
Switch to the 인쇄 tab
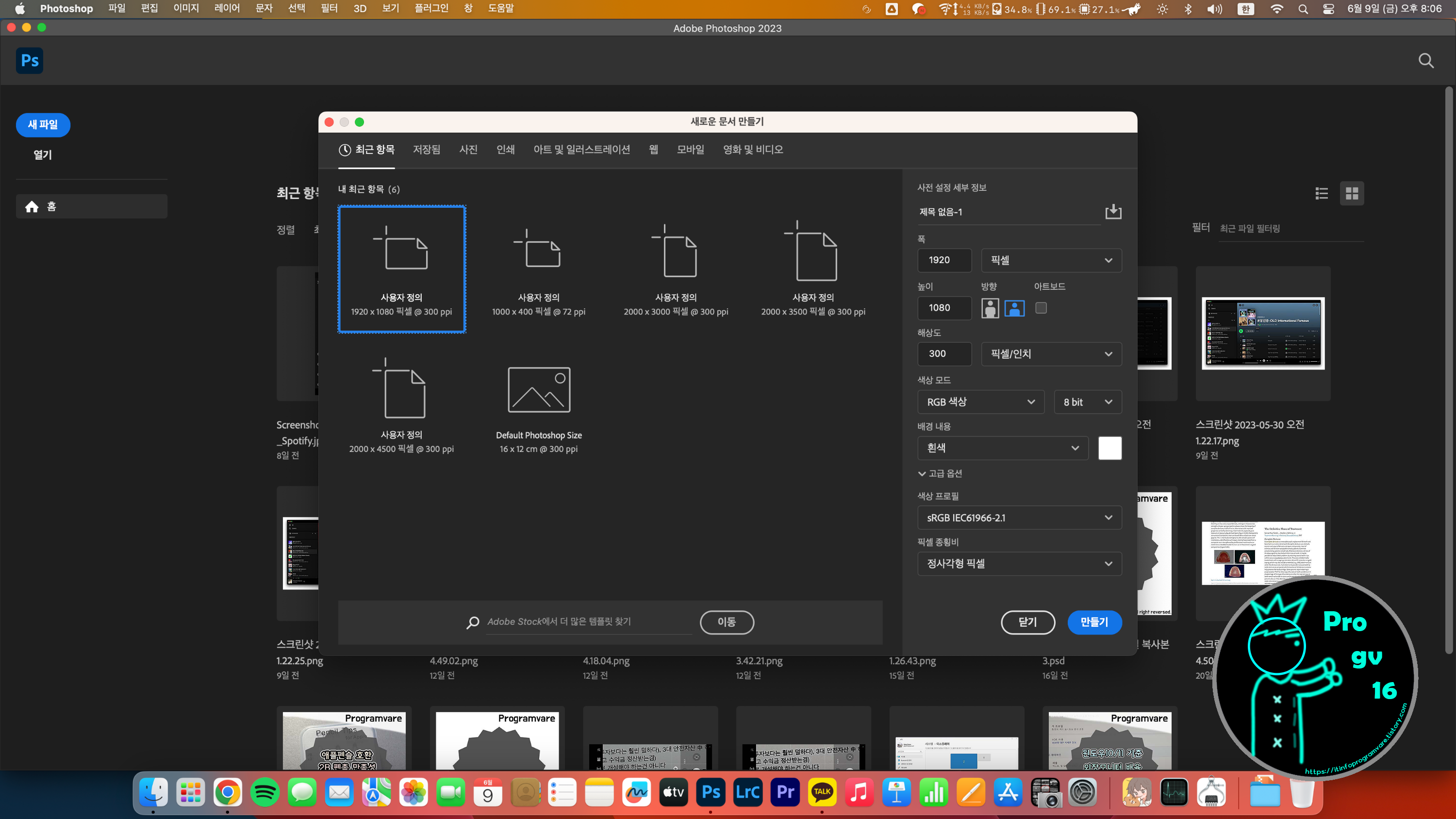[505, 150]
